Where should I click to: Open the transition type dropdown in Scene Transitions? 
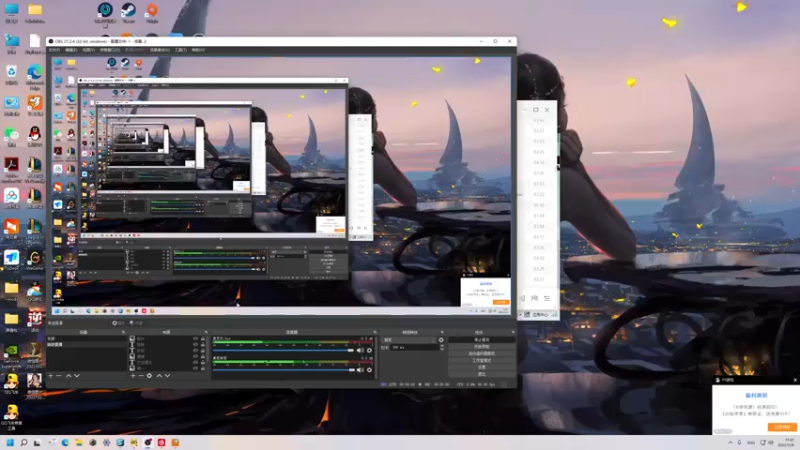coord(410,340)
